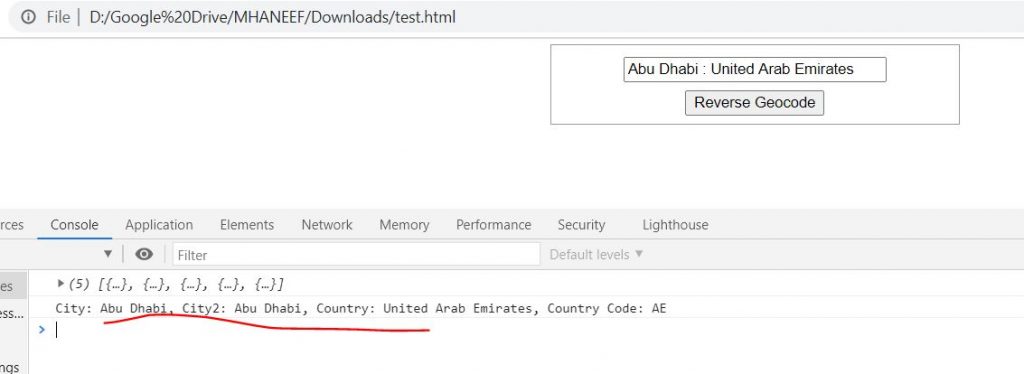Open the Security tab
Image resolution: width=1024 pixels, height=374 pixels.
[x=581, y=225]
